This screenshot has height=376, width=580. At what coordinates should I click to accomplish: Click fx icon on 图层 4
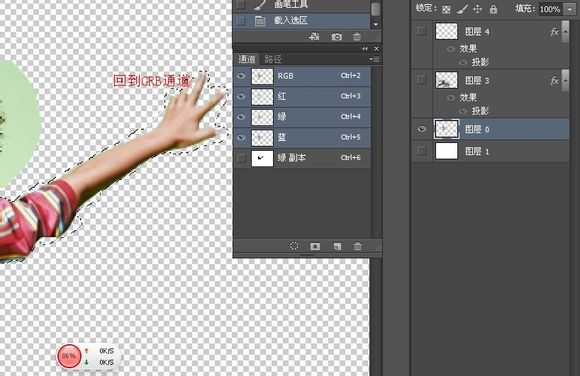tap(554, 32)
